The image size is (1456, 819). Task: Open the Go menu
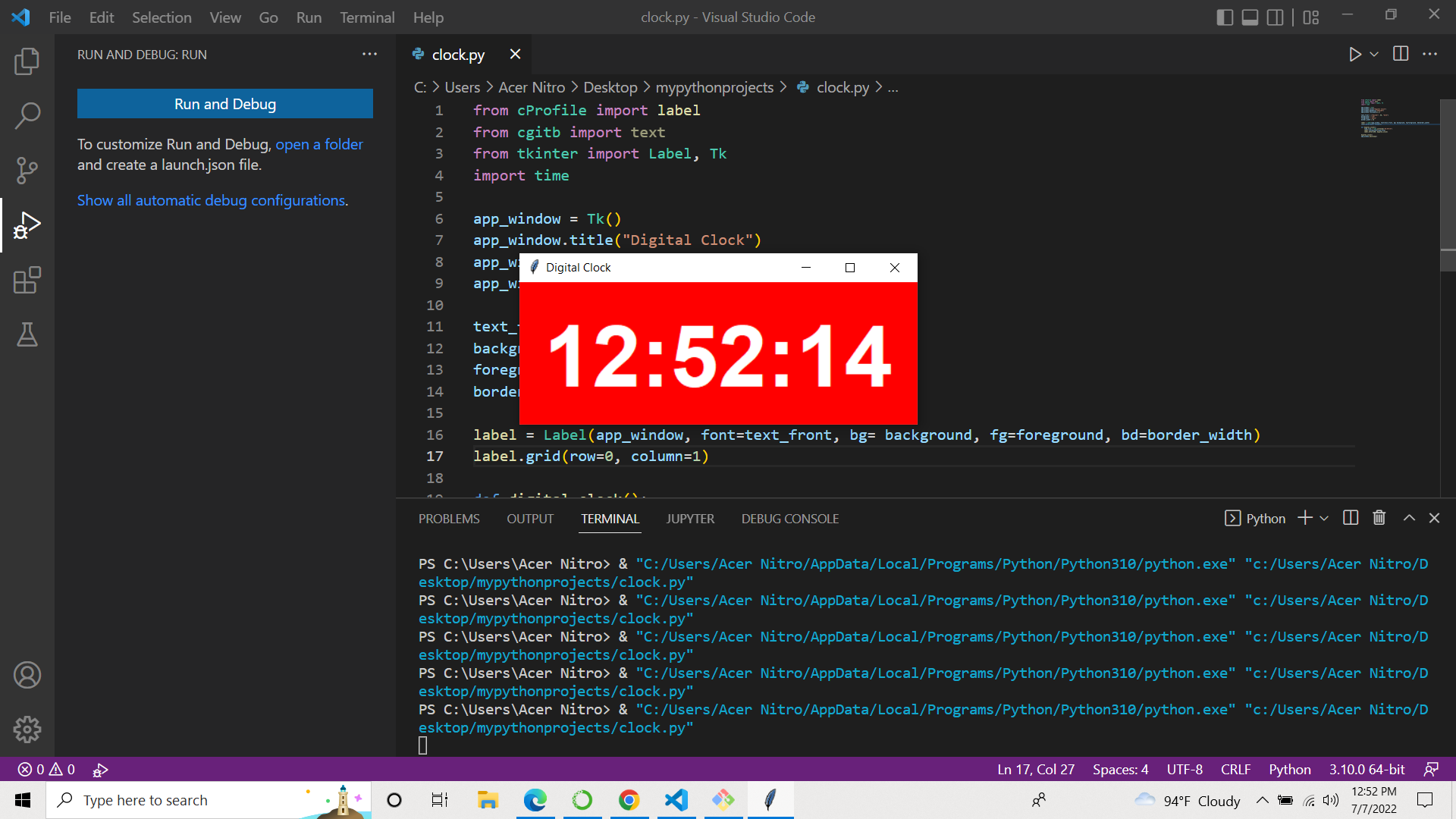268,17
